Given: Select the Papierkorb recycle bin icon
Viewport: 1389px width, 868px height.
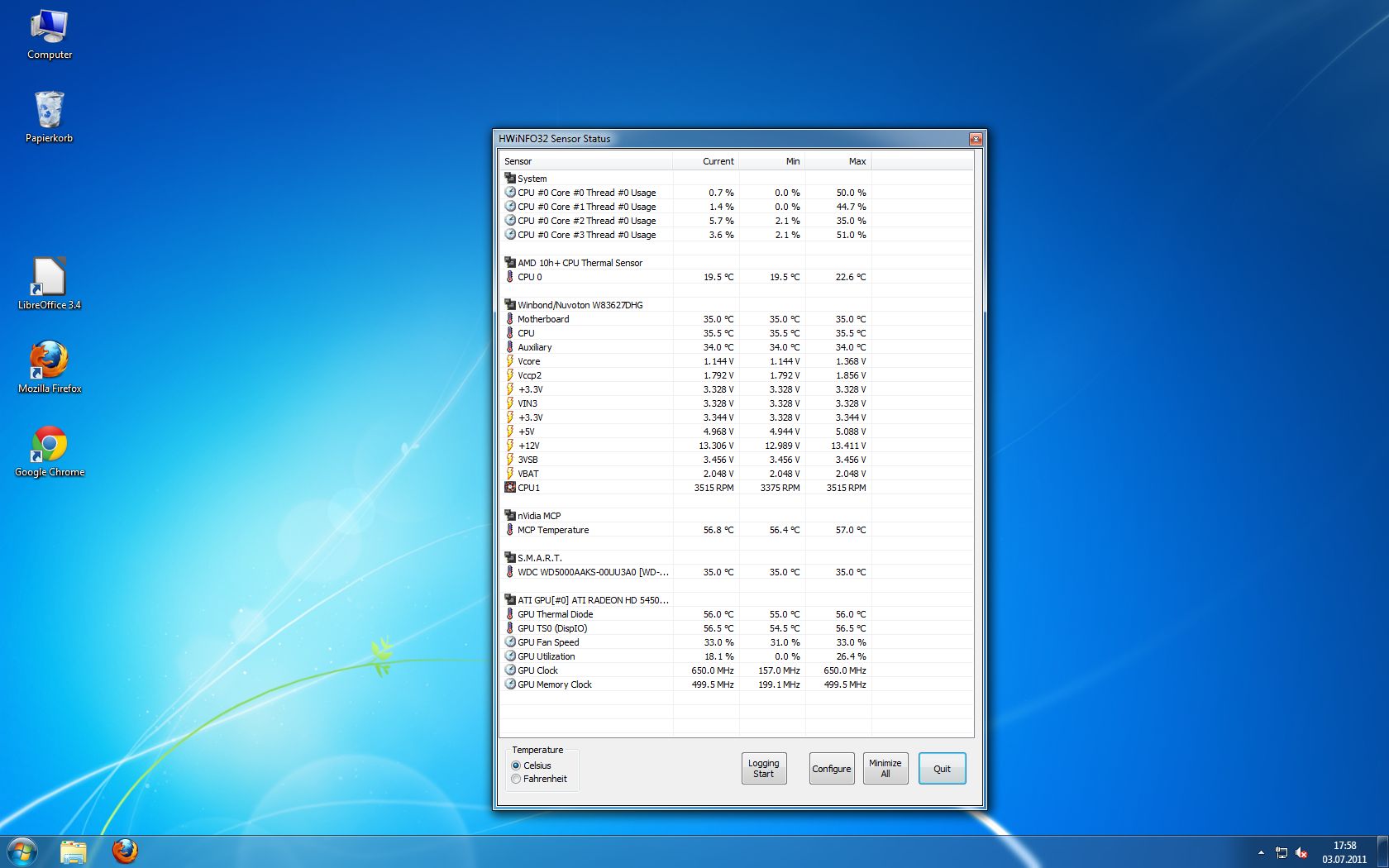Looking at the screenshot, I should pos(50,117).
